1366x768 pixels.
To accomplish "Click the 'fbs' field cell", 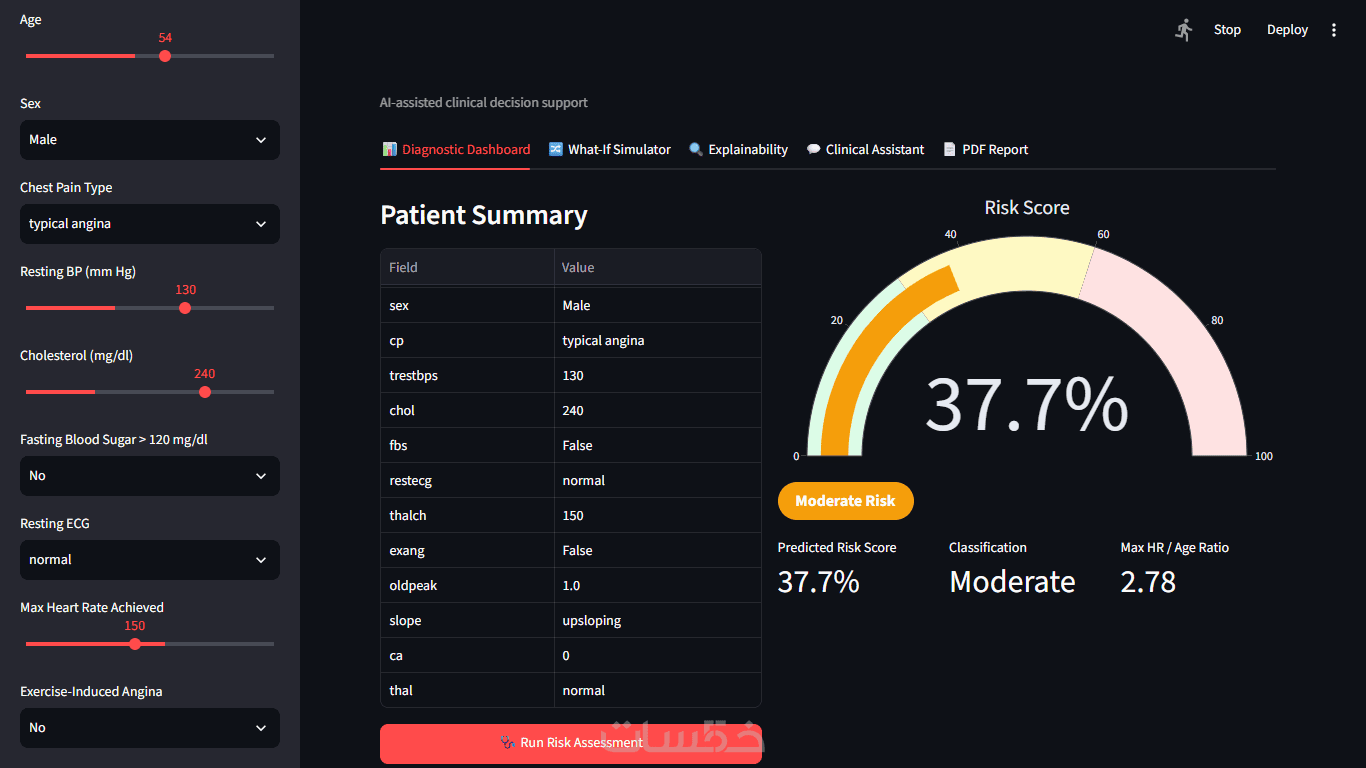I will [x=467, y=446].
